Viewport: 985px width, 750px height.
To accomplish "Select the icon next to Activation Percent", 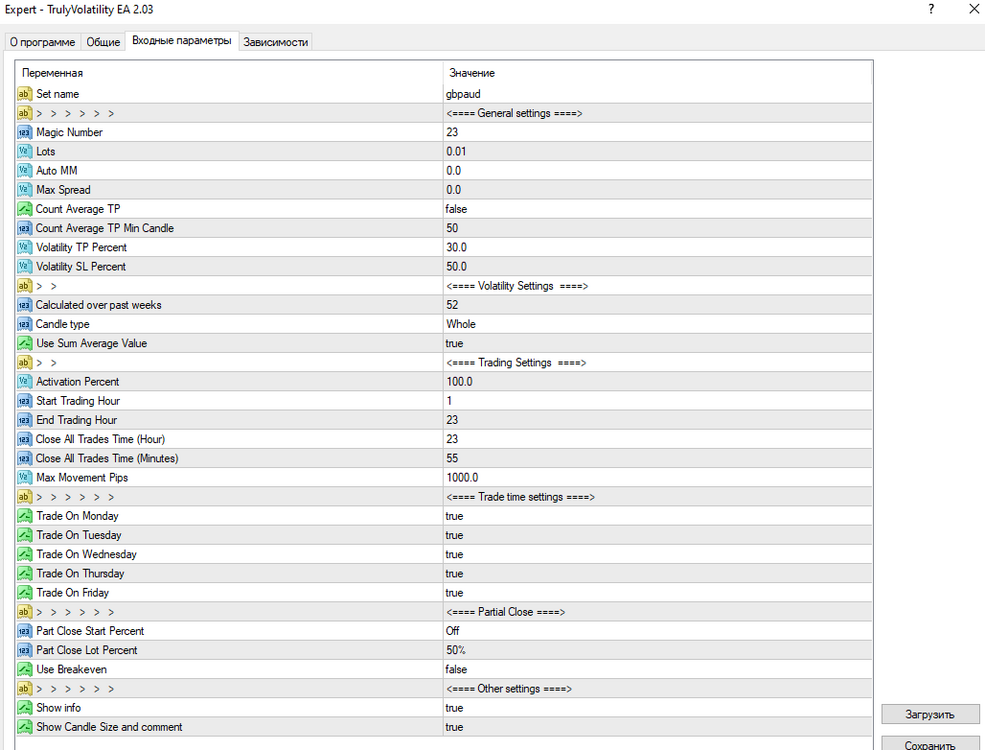I will pos(24,381).
